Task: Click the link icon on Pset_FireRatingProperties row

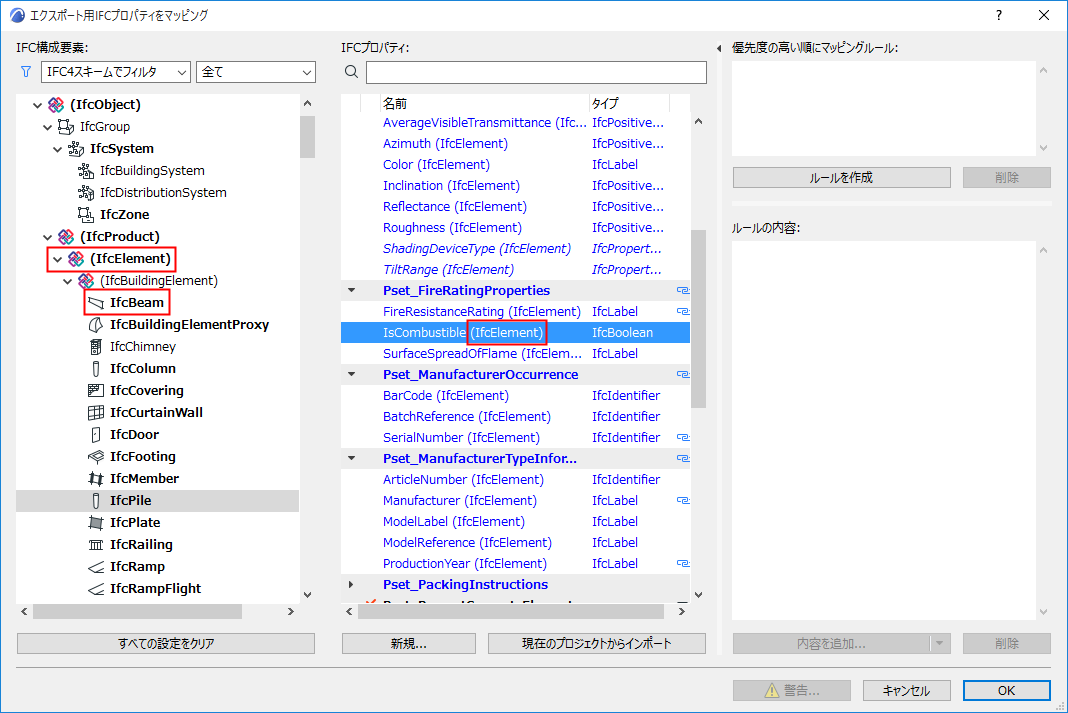Action: click(x=682, y=291)
